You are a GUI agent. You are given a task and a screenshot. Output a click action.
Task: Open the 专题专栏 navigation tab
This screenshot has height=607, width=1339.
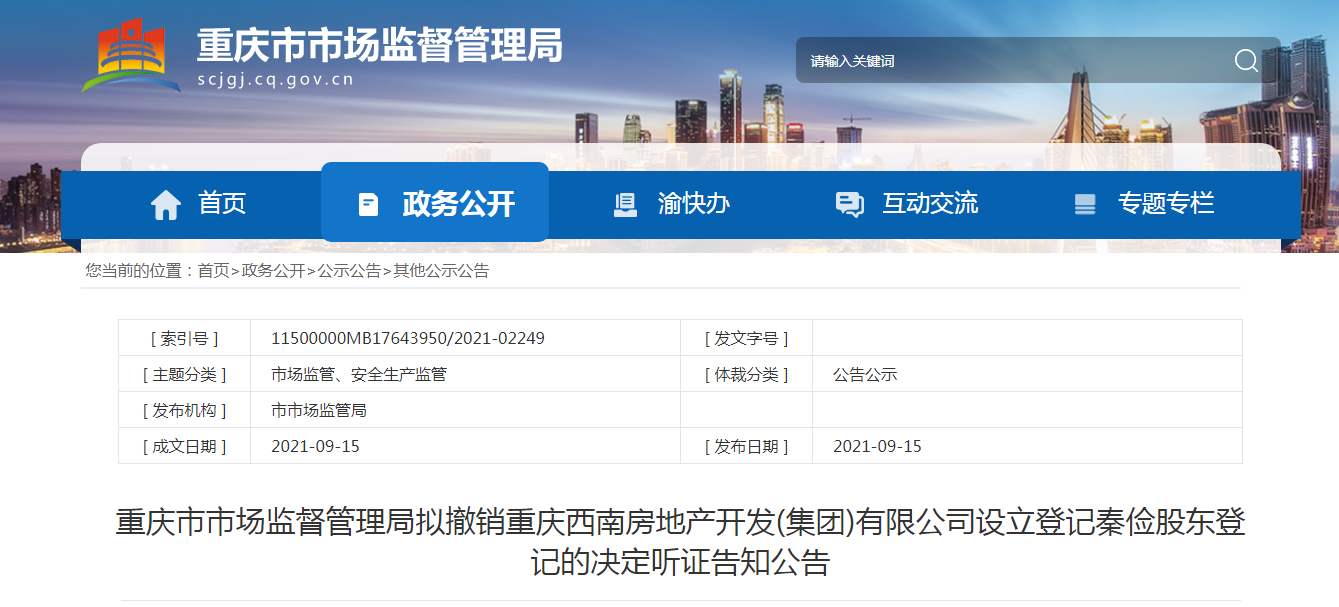click(1143, 204)
